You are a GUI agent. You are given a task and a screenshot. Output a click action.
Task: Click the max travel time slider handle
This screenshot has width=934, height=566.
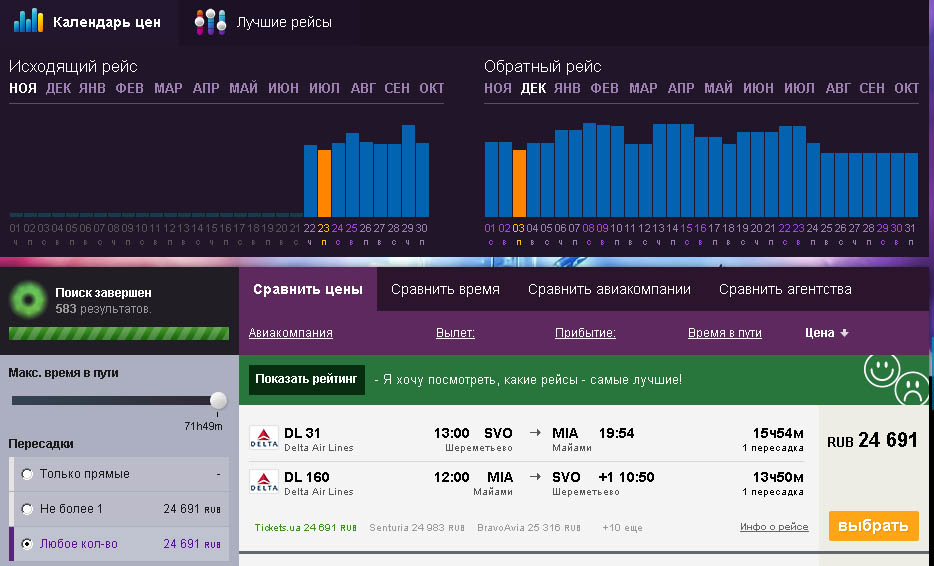(218, 400)
